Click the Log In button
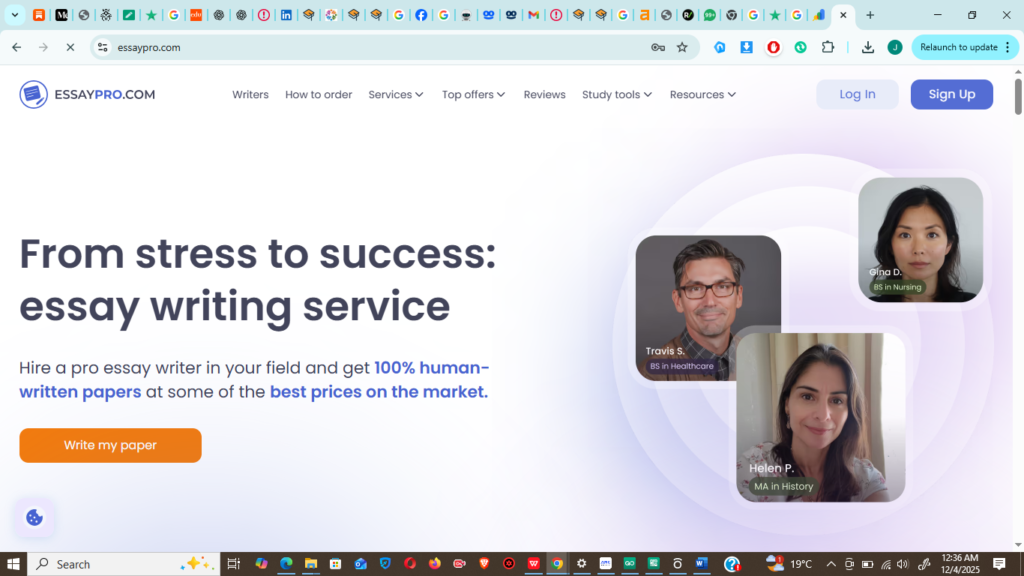Screen dimensions: 1024x576 point(857,94)
